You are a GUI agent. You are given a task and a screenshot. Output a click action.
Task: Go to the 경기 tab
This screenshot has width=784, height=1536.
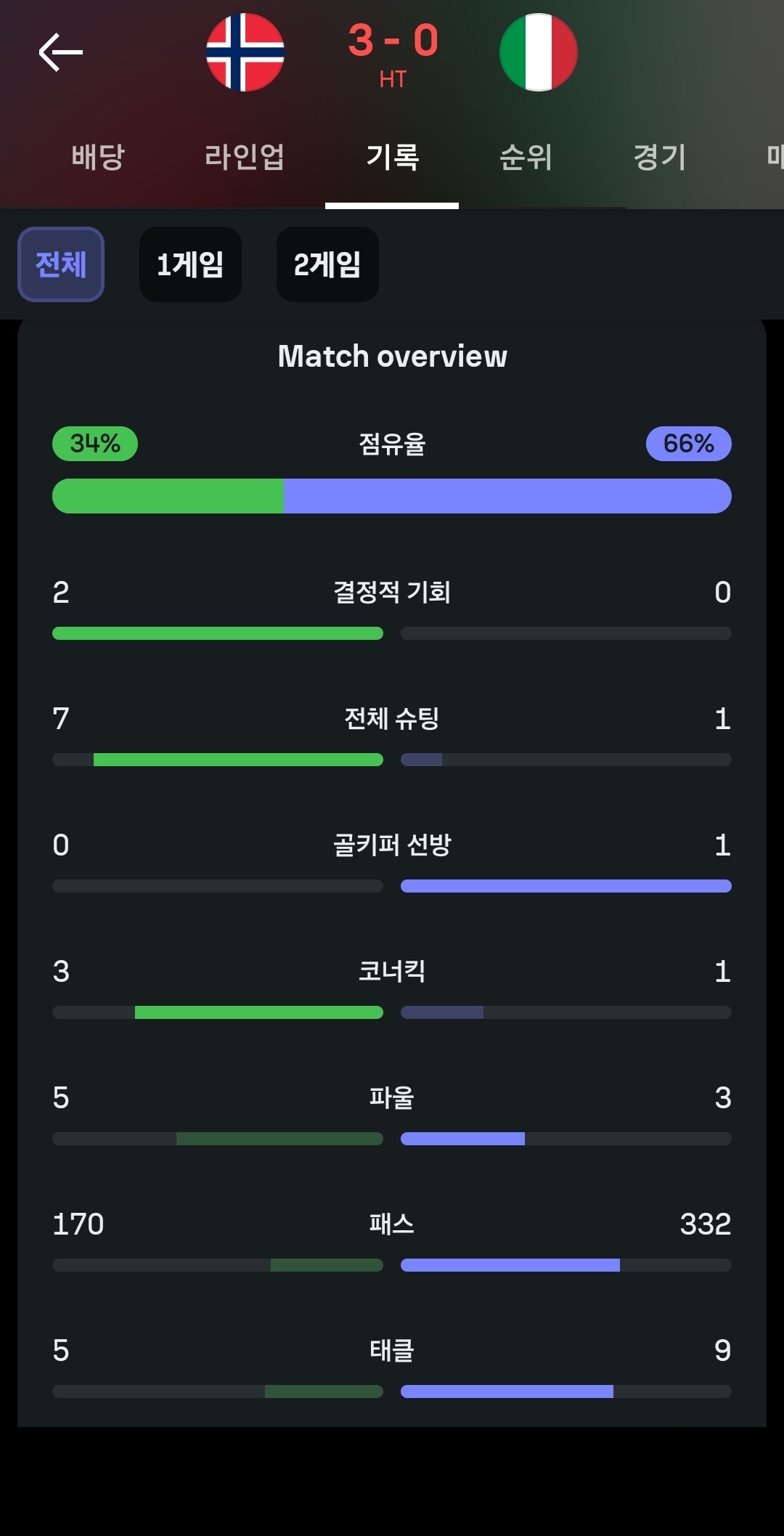pyautogui.click(x=660, y=157)
